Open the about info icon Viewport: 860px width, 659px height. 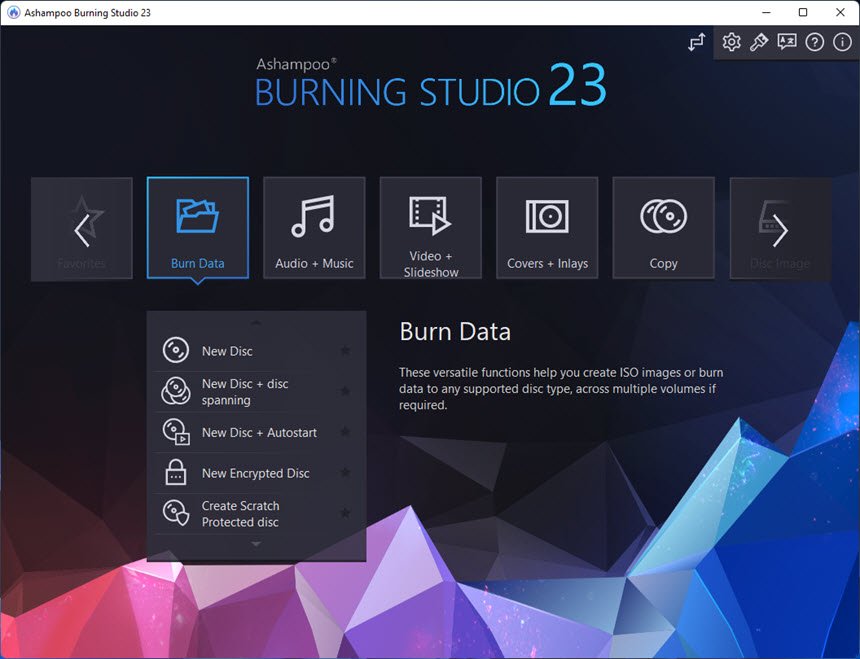[842, 42]
